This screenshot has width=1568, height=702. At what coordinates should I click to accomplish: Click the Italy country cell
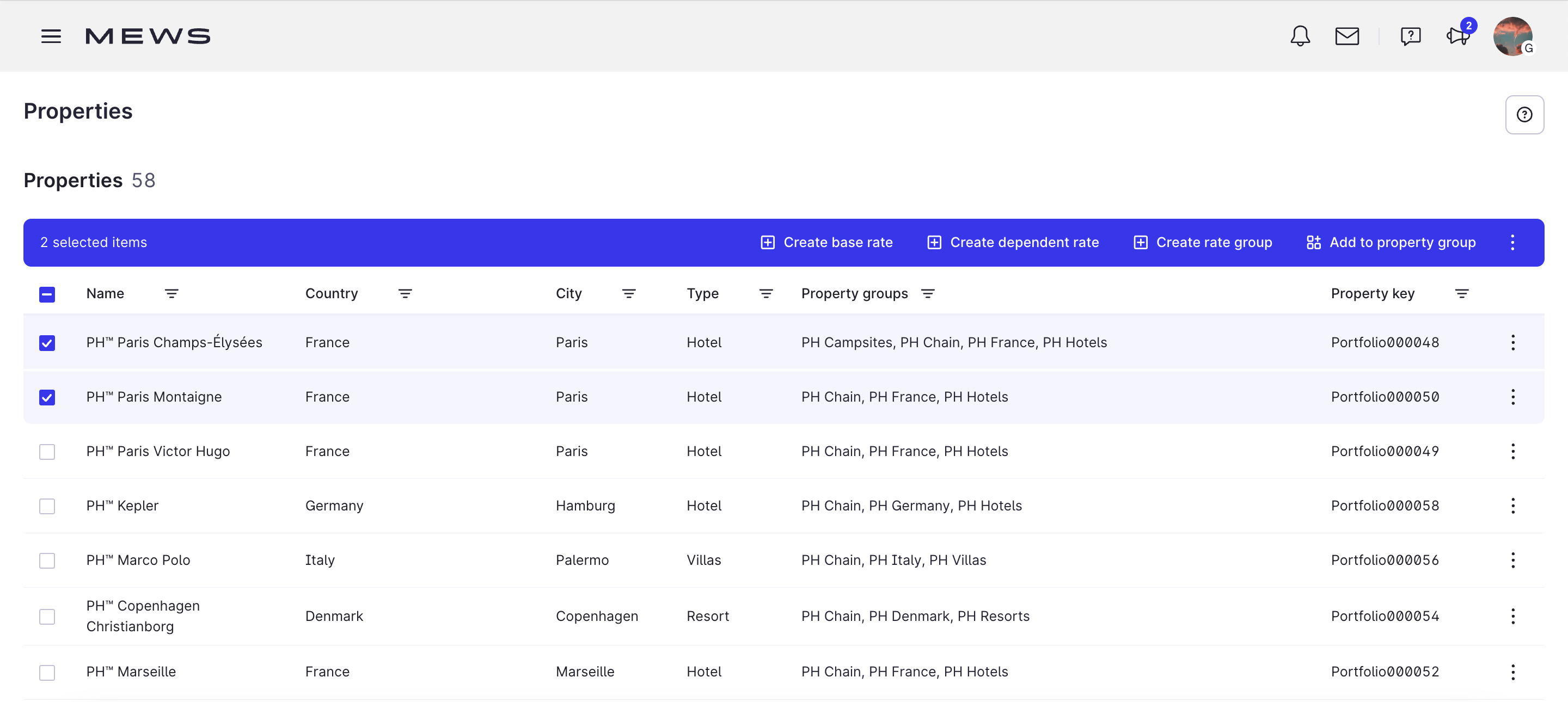coord(320,561)
